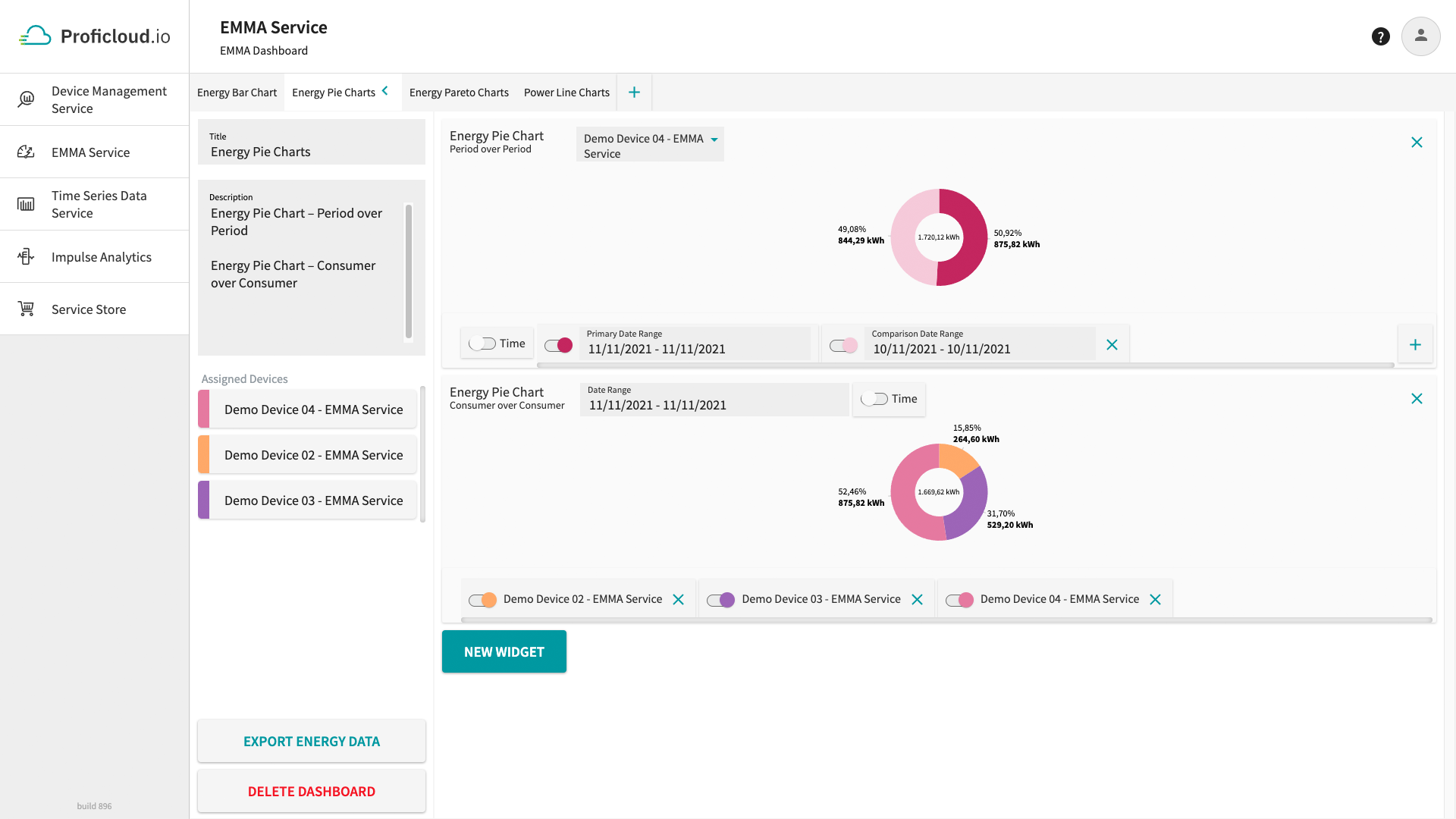The height and width of the screenshot is (819, 1456).
Task: Click the Proficloud.io cloud logo
Action: [x=35, y=36]
